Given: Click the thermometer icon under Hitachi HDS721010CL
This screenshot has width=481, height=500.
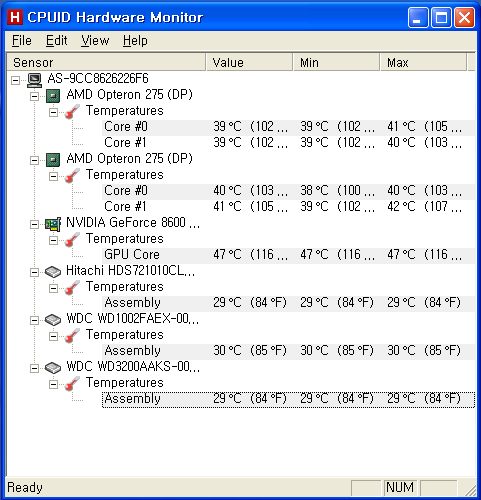Looking at the screenshot, I should (72, 288).
